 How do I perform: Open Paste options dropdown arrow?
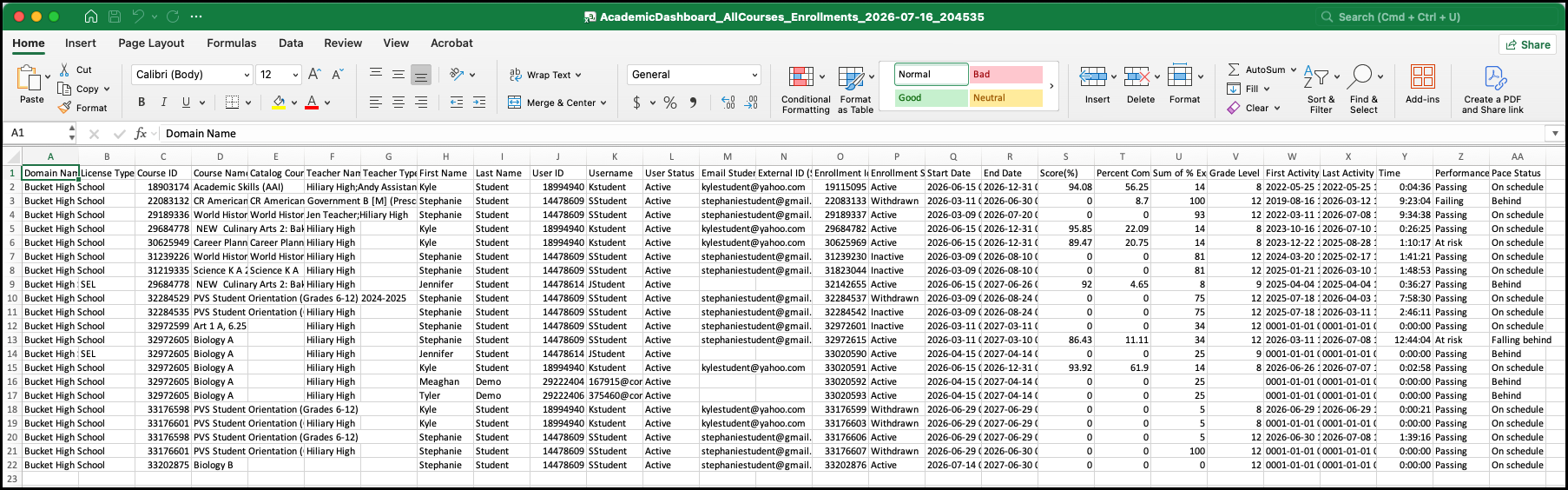point(48,76)
